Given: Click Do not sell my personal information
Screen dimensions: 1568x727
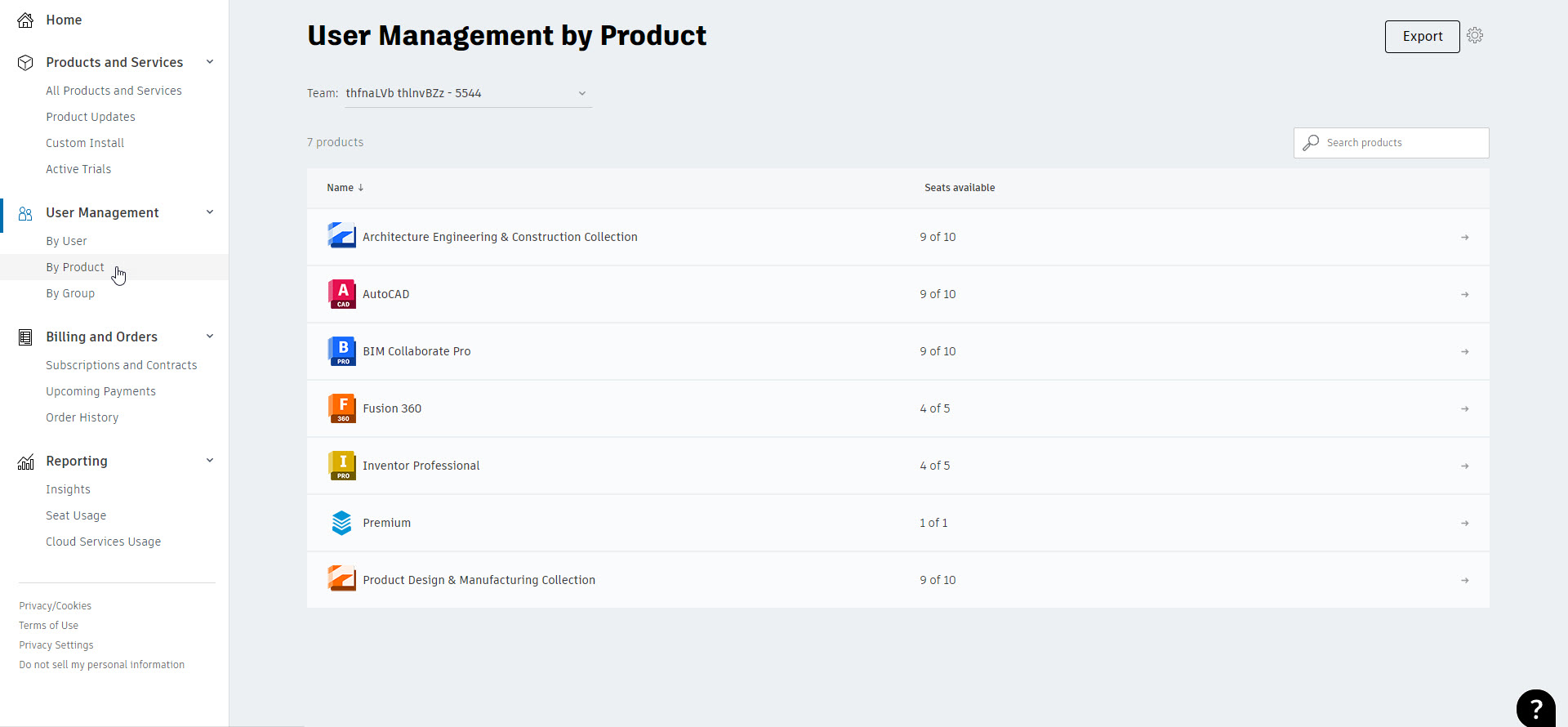Looking at the screenshot, I should pyautogui.click(x=102, y=665).
